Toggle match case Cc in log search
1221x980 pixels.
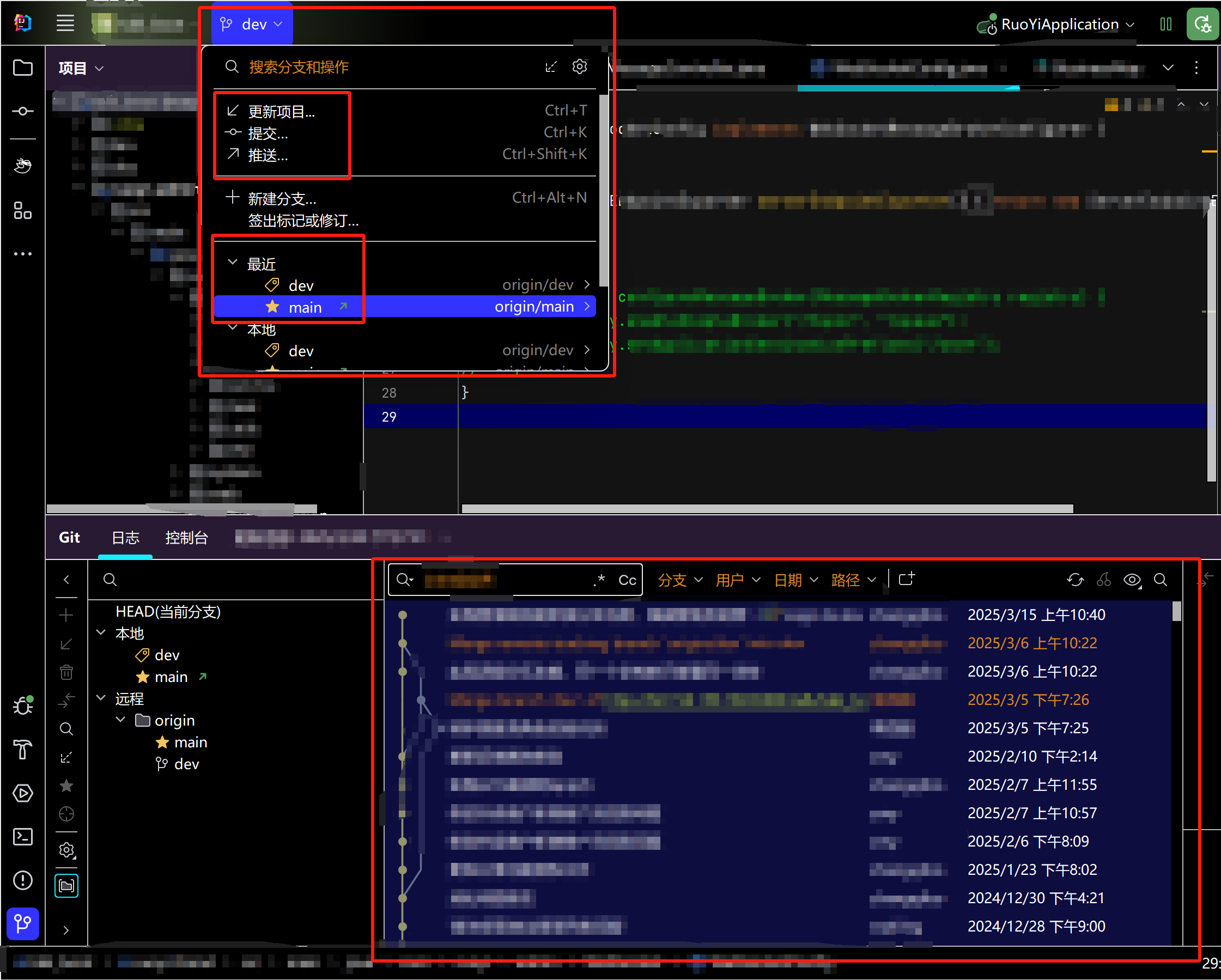pos(627,580)
